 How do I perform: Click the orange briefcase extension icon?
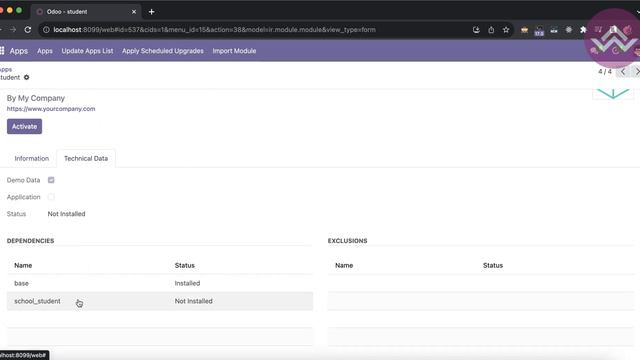(x=524, y=29)
